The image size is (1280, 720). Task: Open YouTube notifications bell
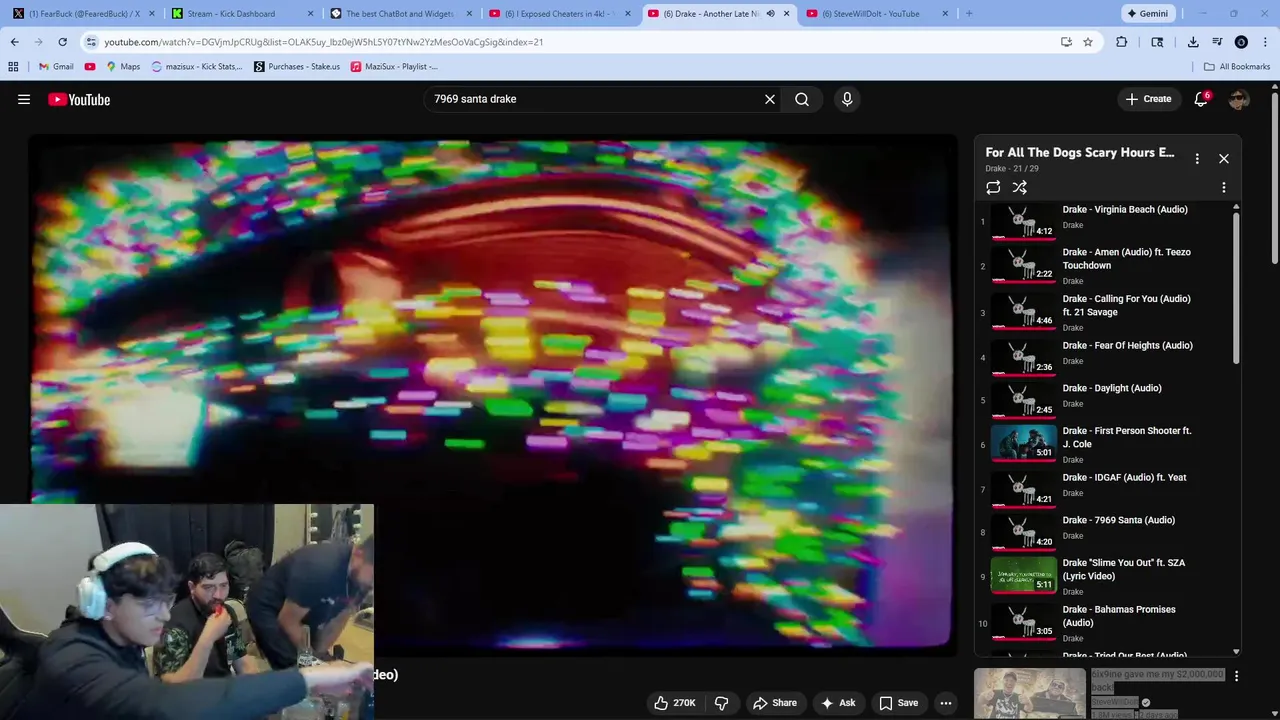pos(1201,99)
